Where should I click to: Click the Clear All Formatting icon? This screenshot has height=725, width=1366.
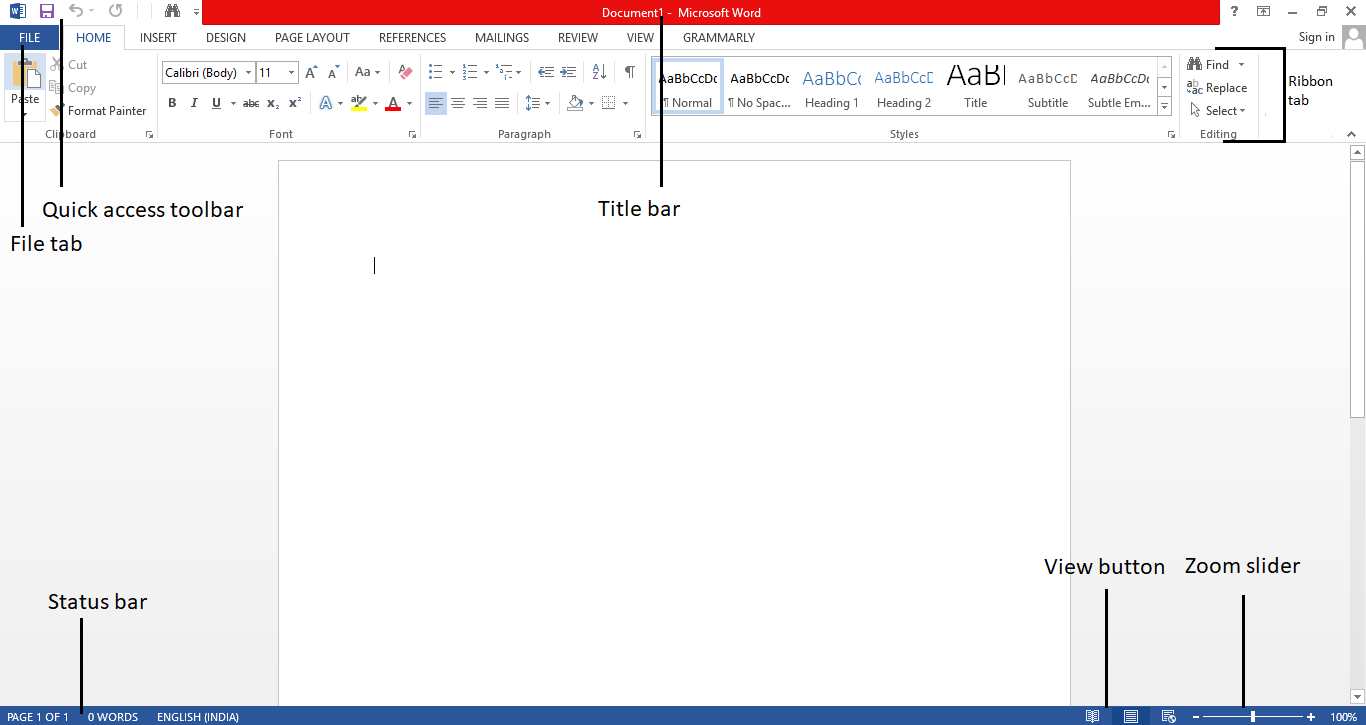(x=404, y=72)
